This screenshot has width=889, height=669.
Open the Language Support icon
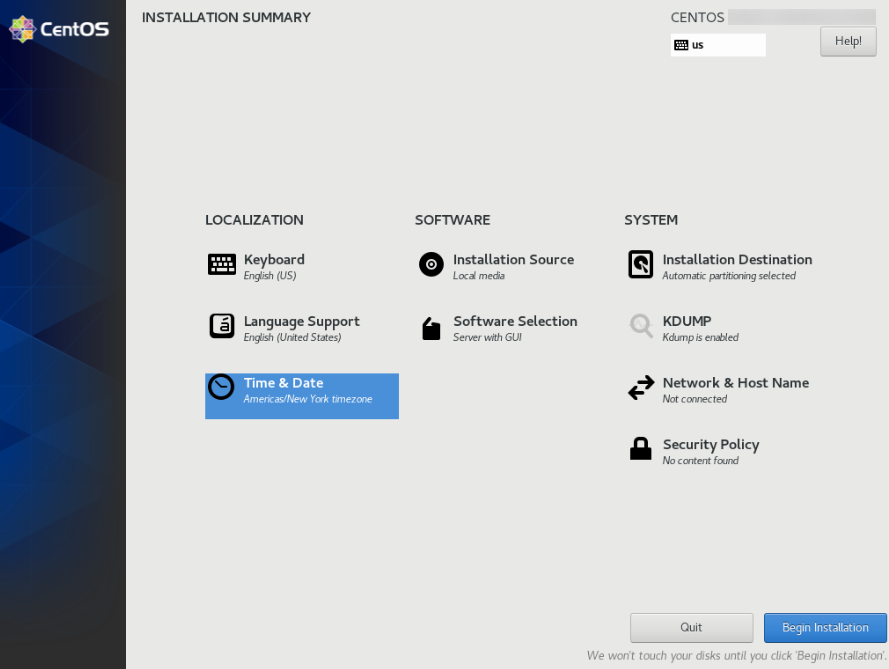click(x=222, y=326)
